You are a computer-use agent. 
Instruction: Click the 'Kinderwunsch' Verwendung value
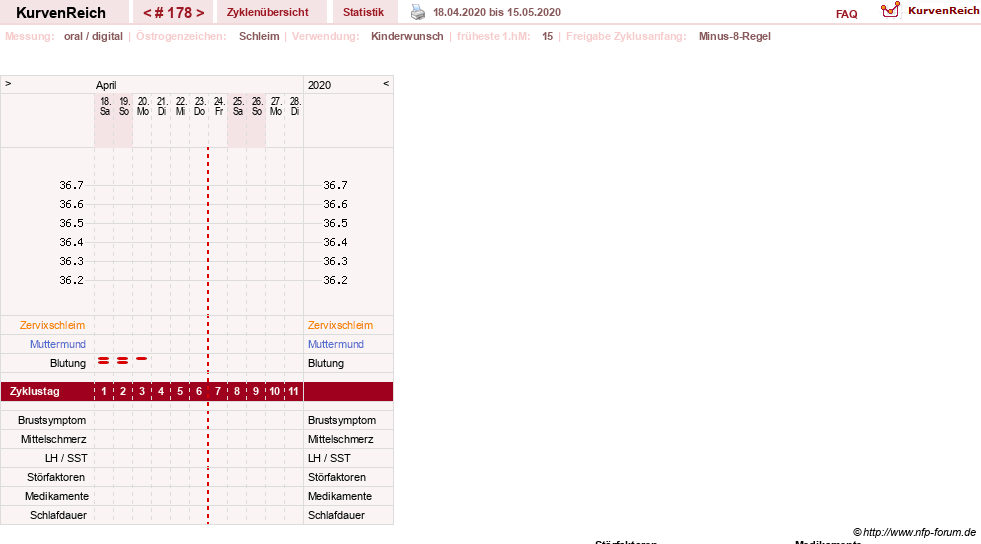[407, 36]
